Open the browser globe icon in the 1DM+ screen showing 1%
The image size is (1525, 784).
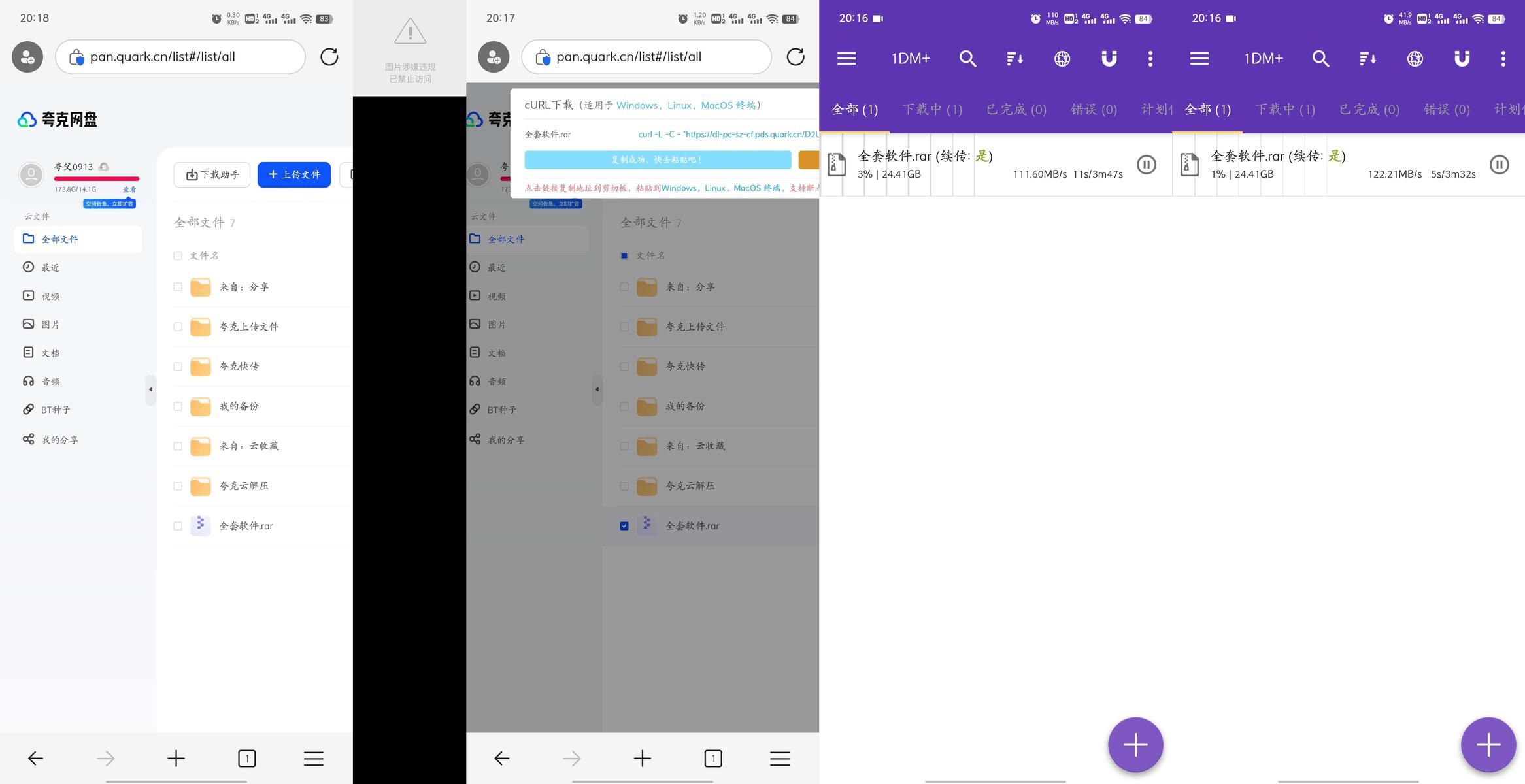click(x=1415, y=59)
